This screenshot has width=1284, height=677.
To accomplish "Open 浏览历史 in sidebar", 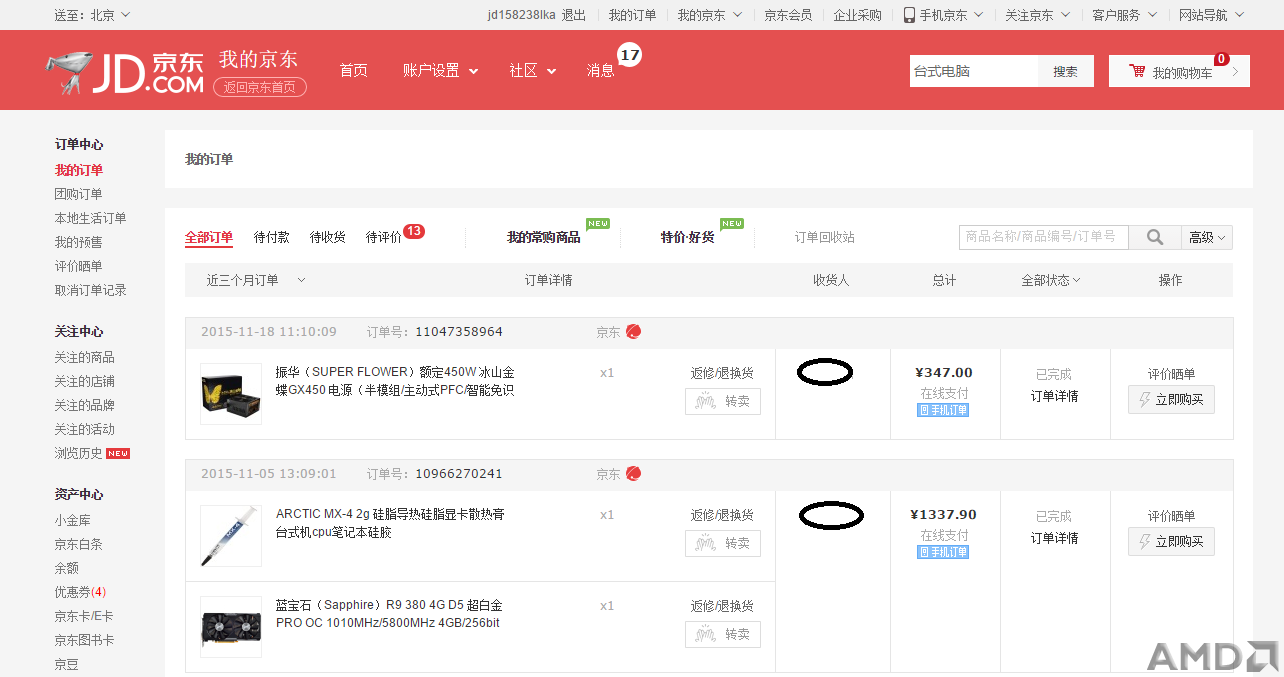I will pyautogui.click(x=79, y=453).
